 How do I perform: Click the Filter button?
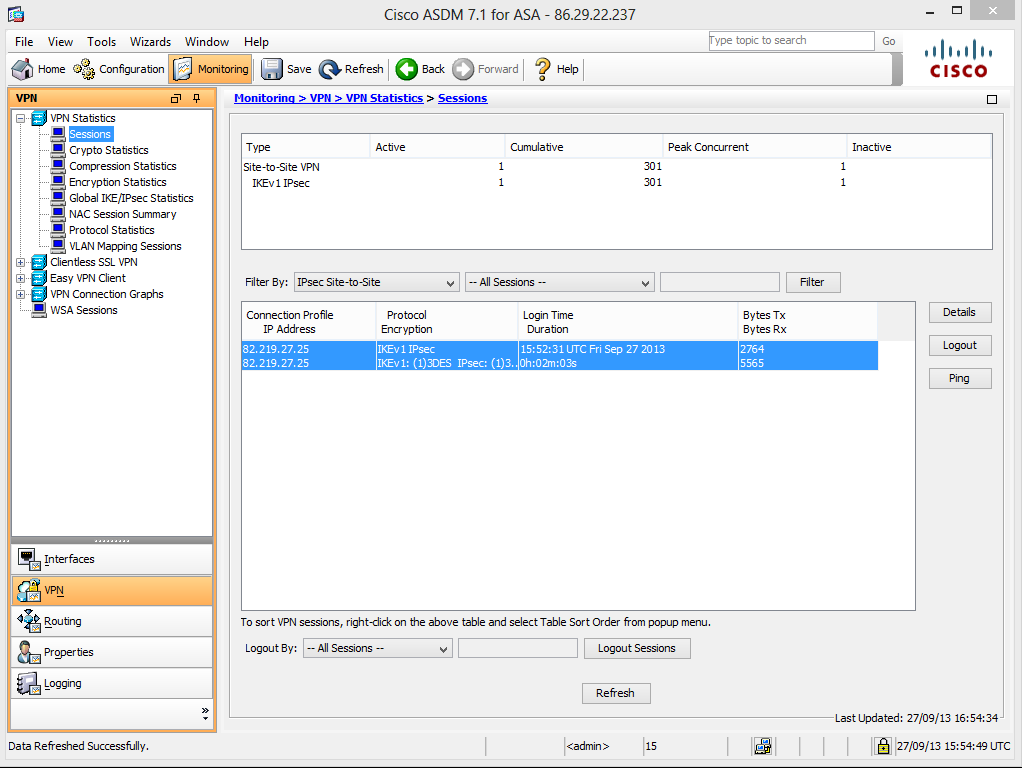pyautogui.click(x=813, y=282)
